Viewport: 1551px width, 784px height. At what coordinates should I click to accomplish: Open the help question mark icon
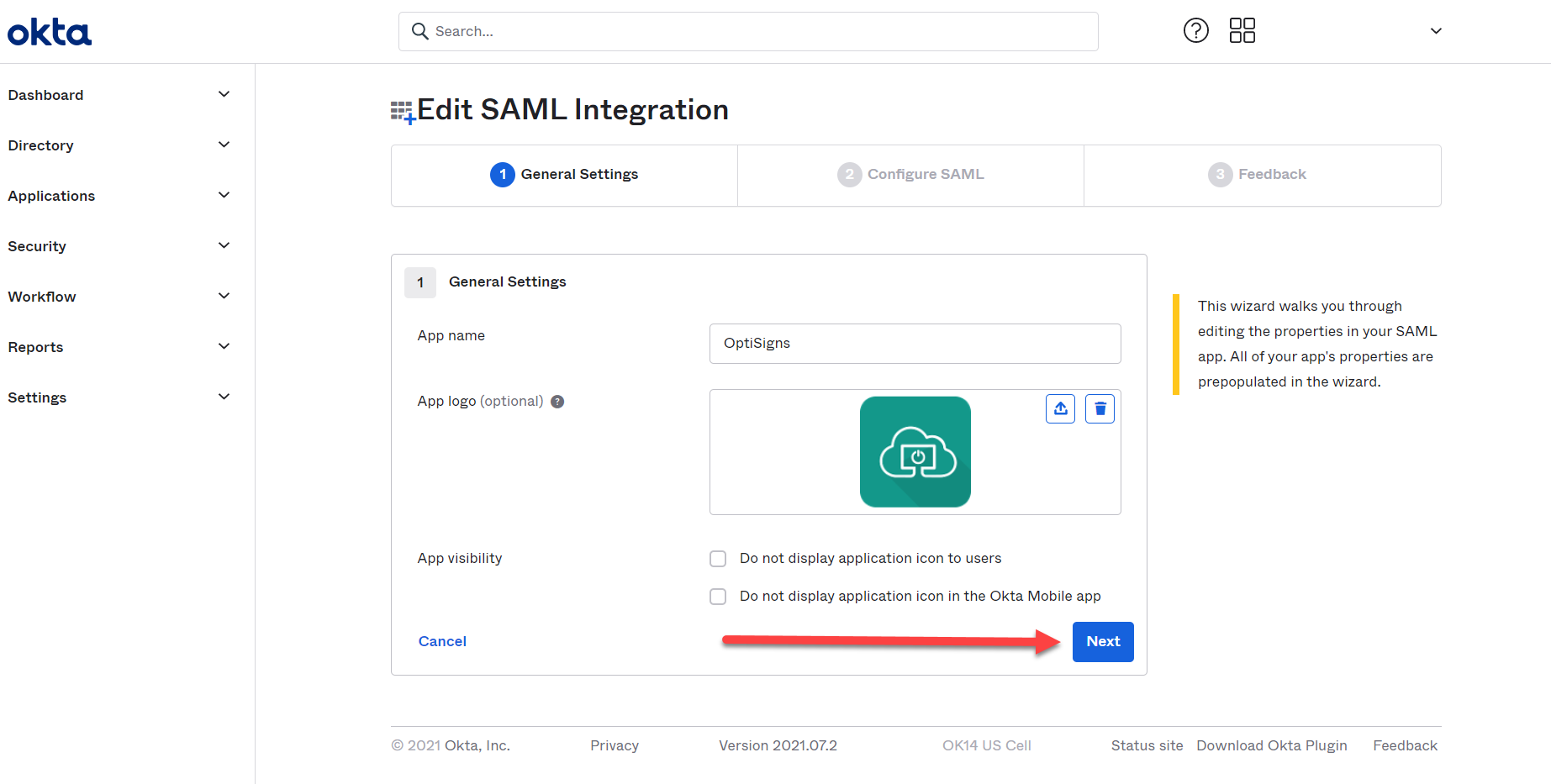[1195, 31]
